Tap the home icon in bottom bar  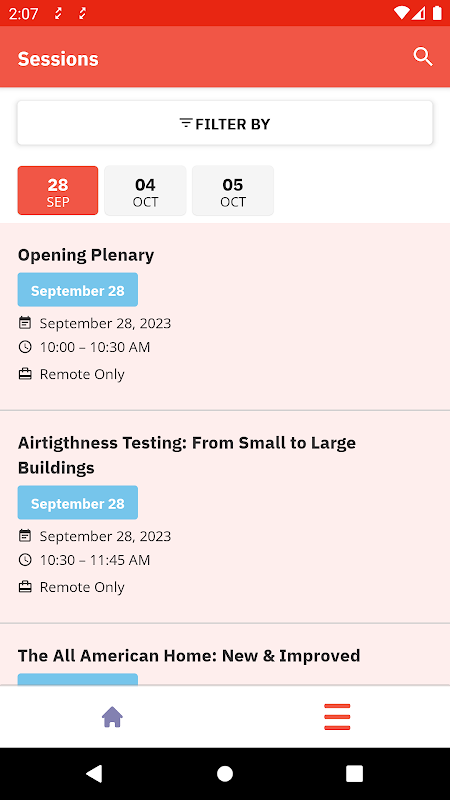[112, 717]
